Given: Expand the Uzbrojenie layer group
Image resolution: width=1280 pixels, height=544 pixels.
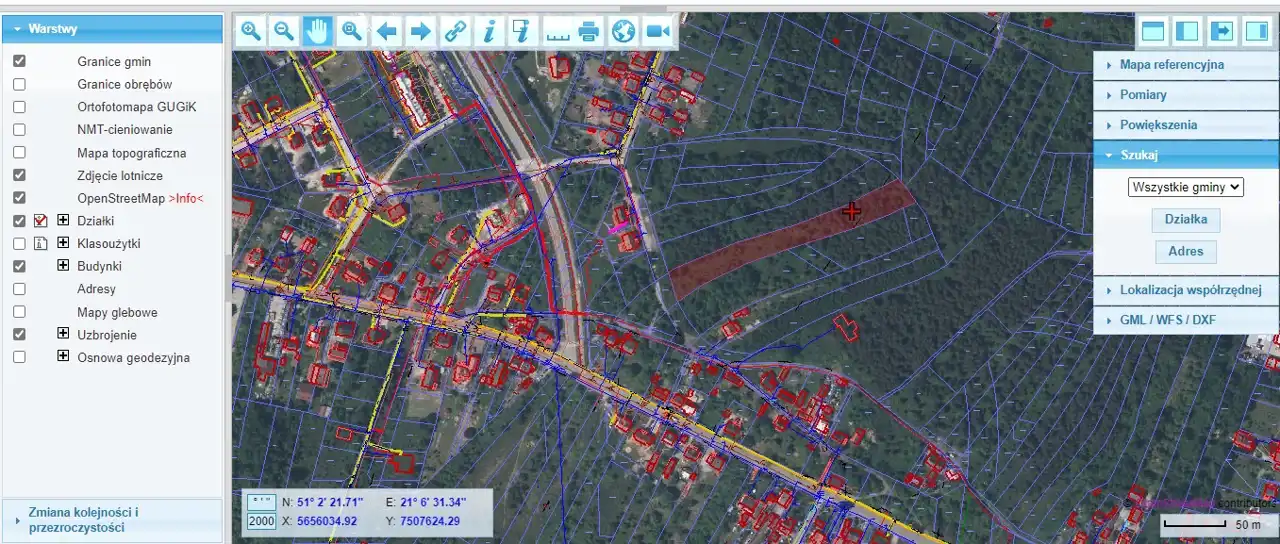Looking at the screenshot, I should (x=63, y=335).
